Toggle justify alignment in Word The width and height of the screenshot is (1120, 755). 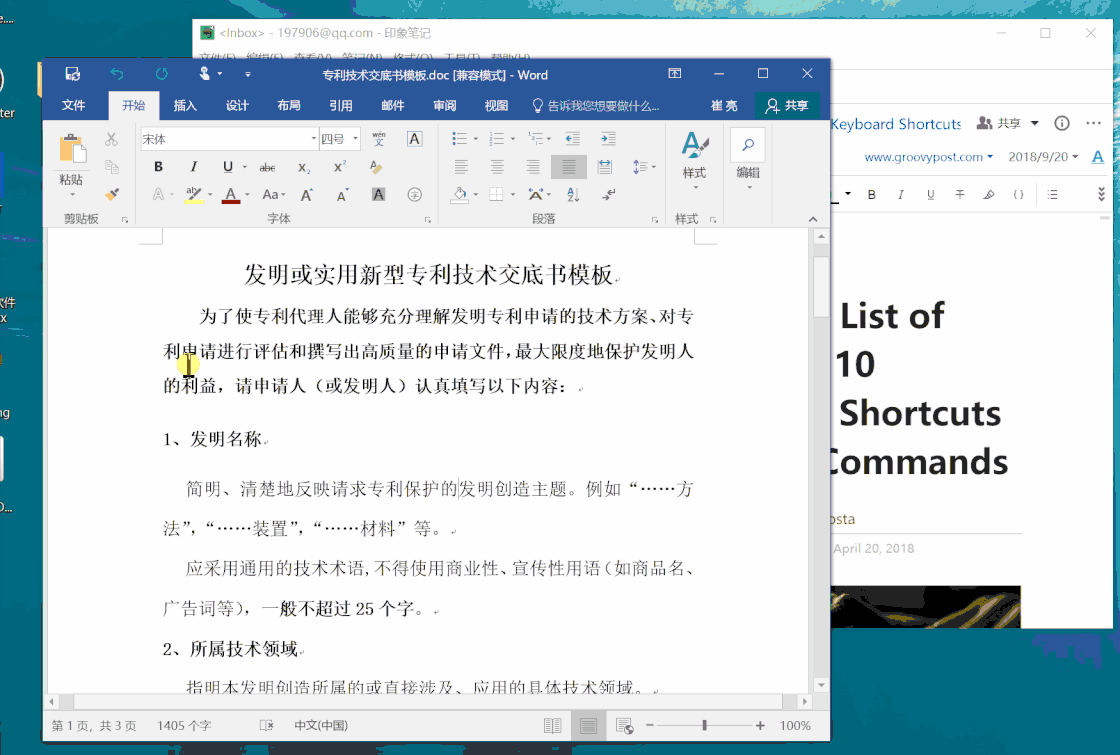coord(569,166)
